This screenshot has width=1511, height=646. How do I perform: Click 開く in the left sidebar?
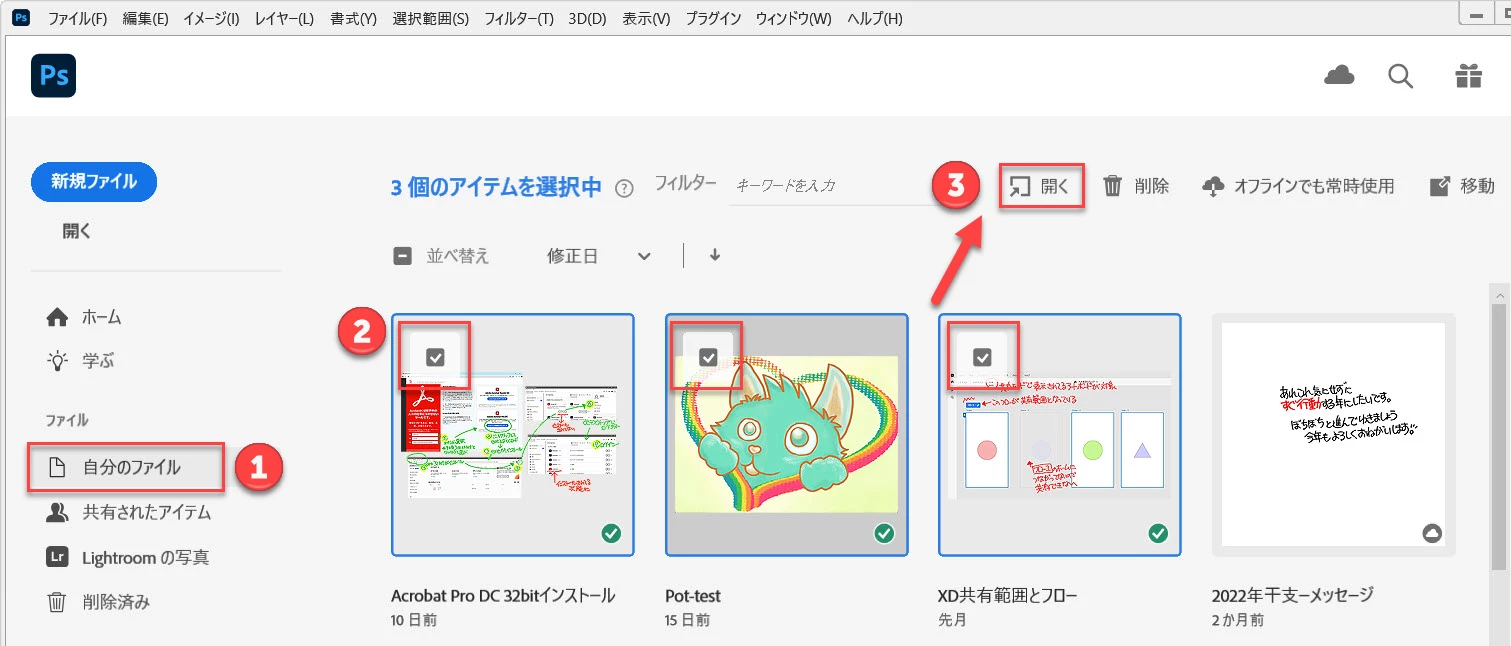point(77,231)
